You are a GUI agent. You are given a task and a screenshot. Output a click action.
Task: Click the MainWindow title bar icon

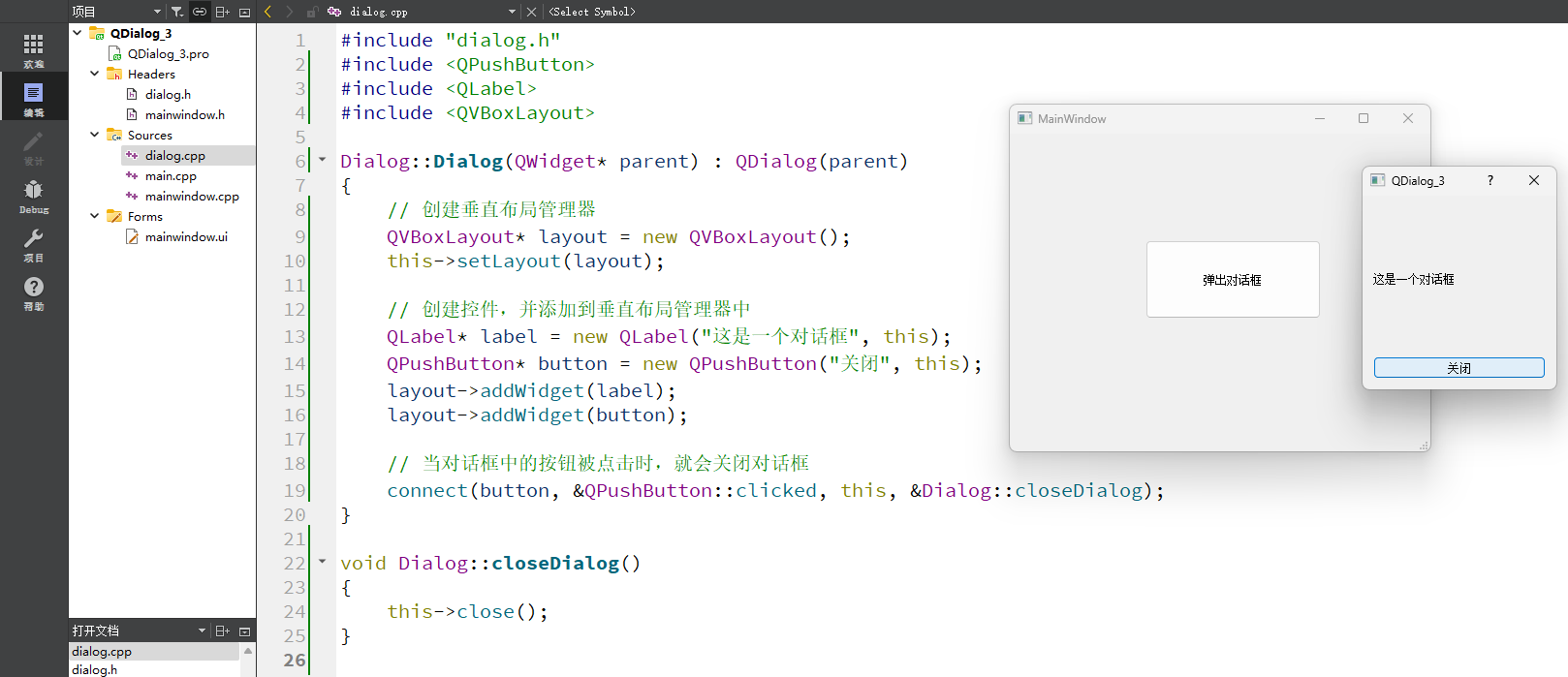point(1024,118)
